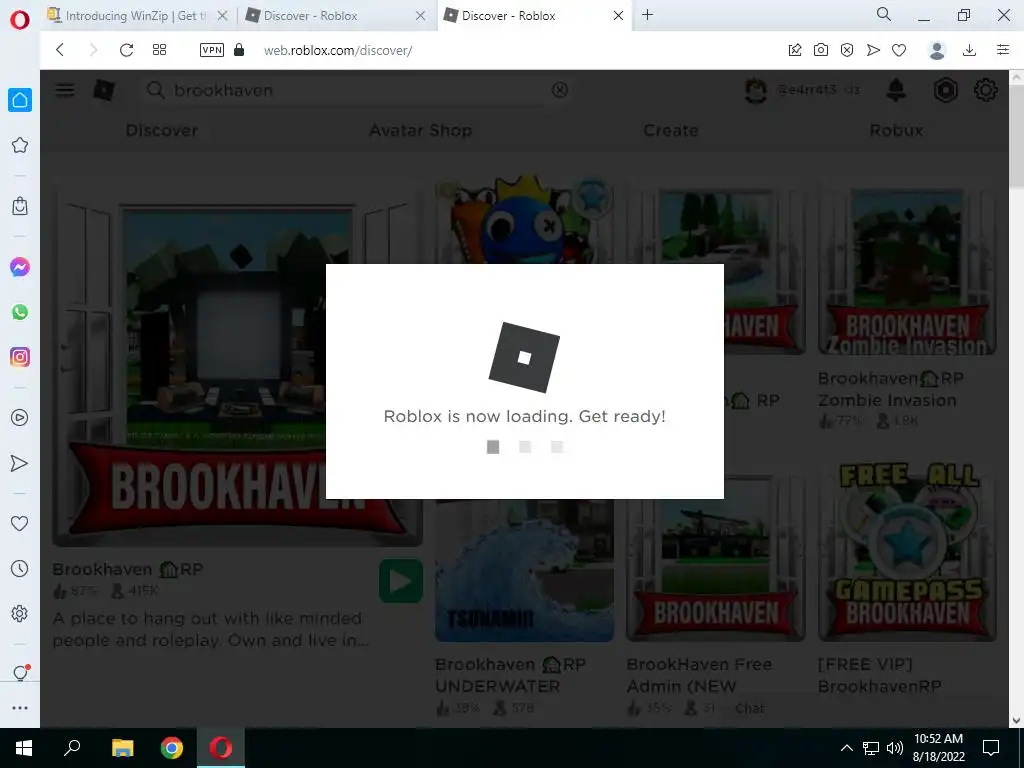The height and width of the screenshot is (768, 1024).
Task: Go back with the browser back arrow
Action: point(59,50)
